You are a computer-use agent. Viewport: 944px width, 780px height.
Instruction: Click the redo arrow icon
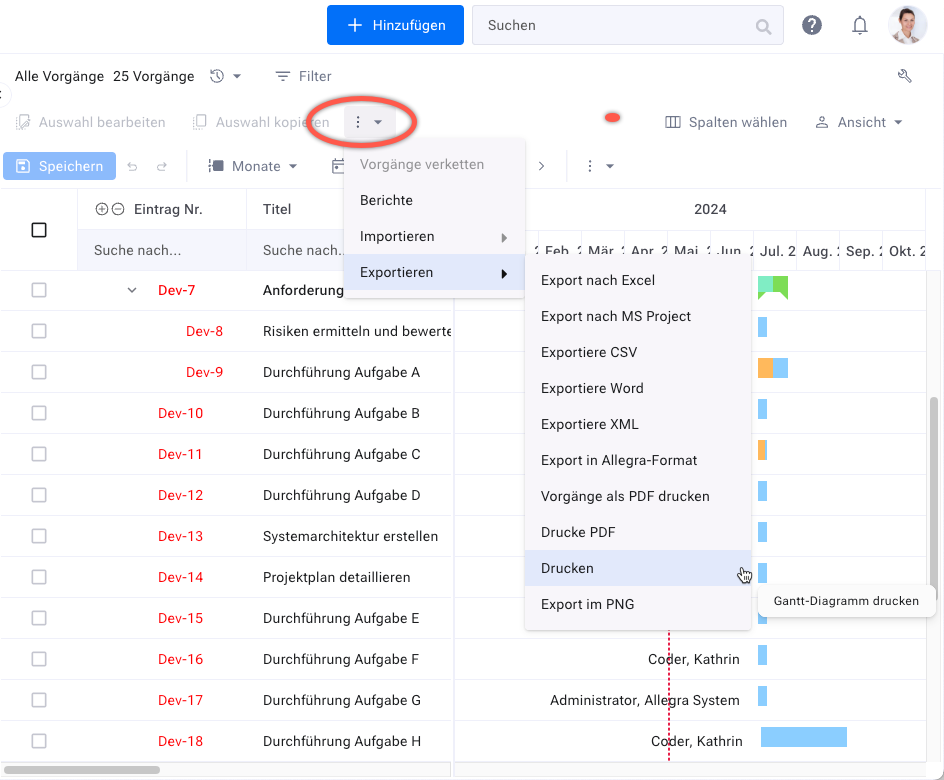(x=162, y=166)
